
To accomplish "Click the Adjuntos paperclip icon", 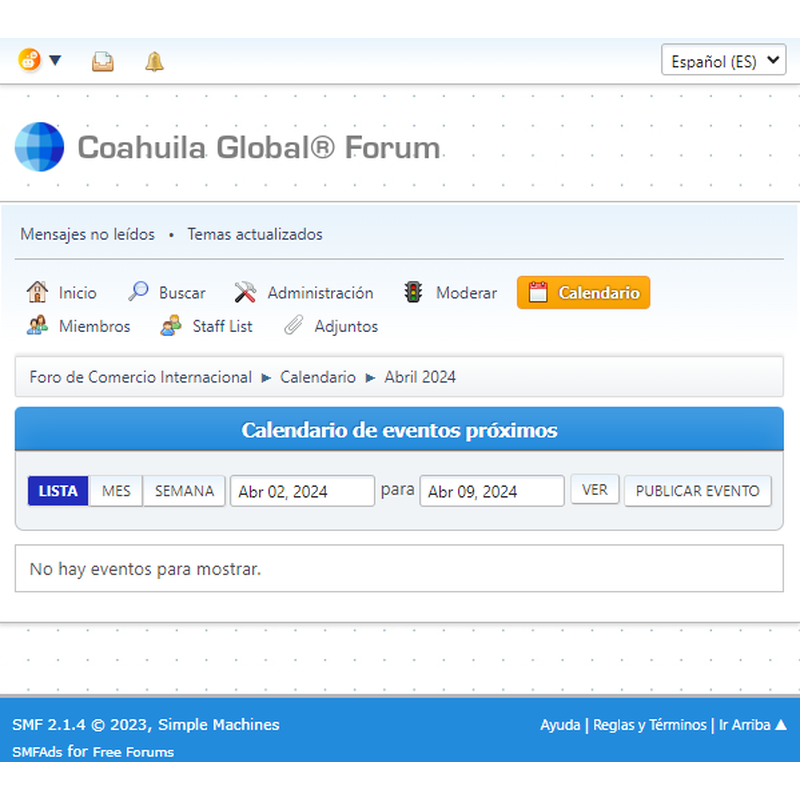I will pos(293,326).
